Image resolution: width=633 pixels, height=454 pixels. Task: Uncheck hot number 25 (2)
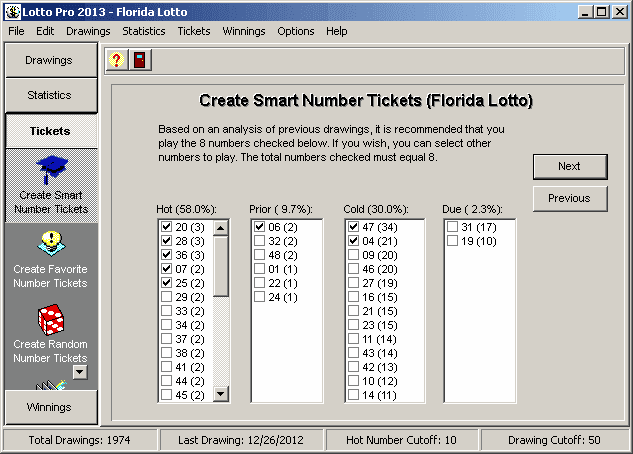pyautogui.click(x=166, y=283)
